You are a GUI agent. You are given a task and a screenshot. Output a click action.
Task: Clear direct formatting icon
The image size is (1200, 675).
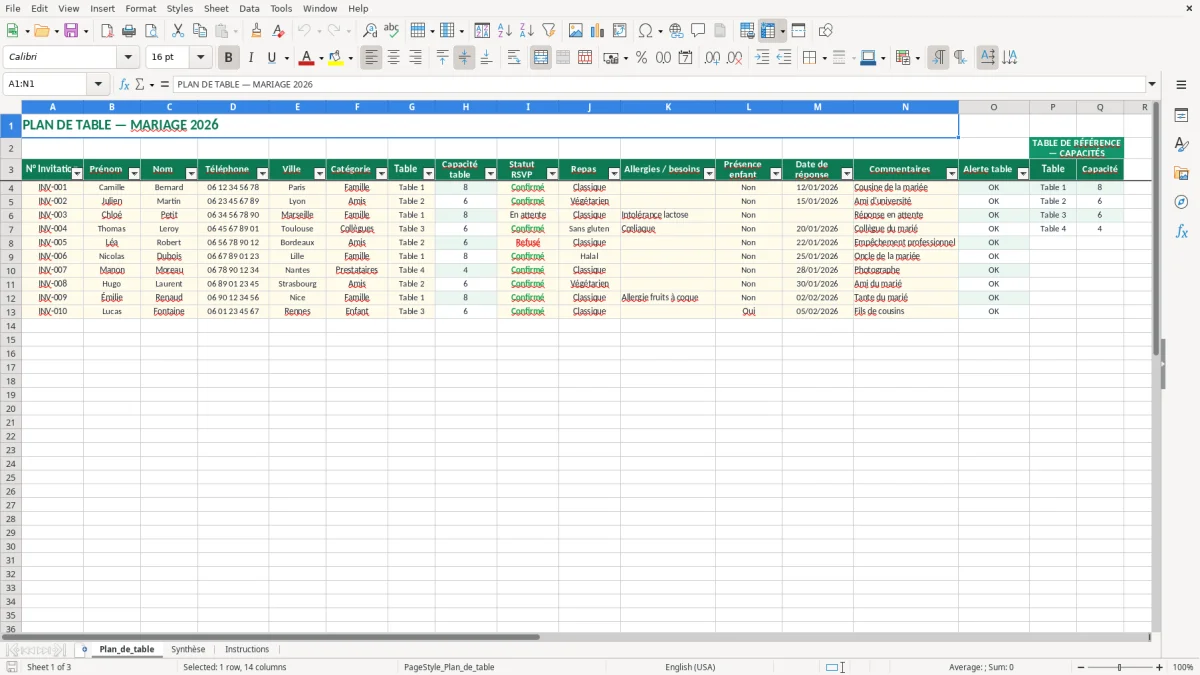tap(278, 31)
